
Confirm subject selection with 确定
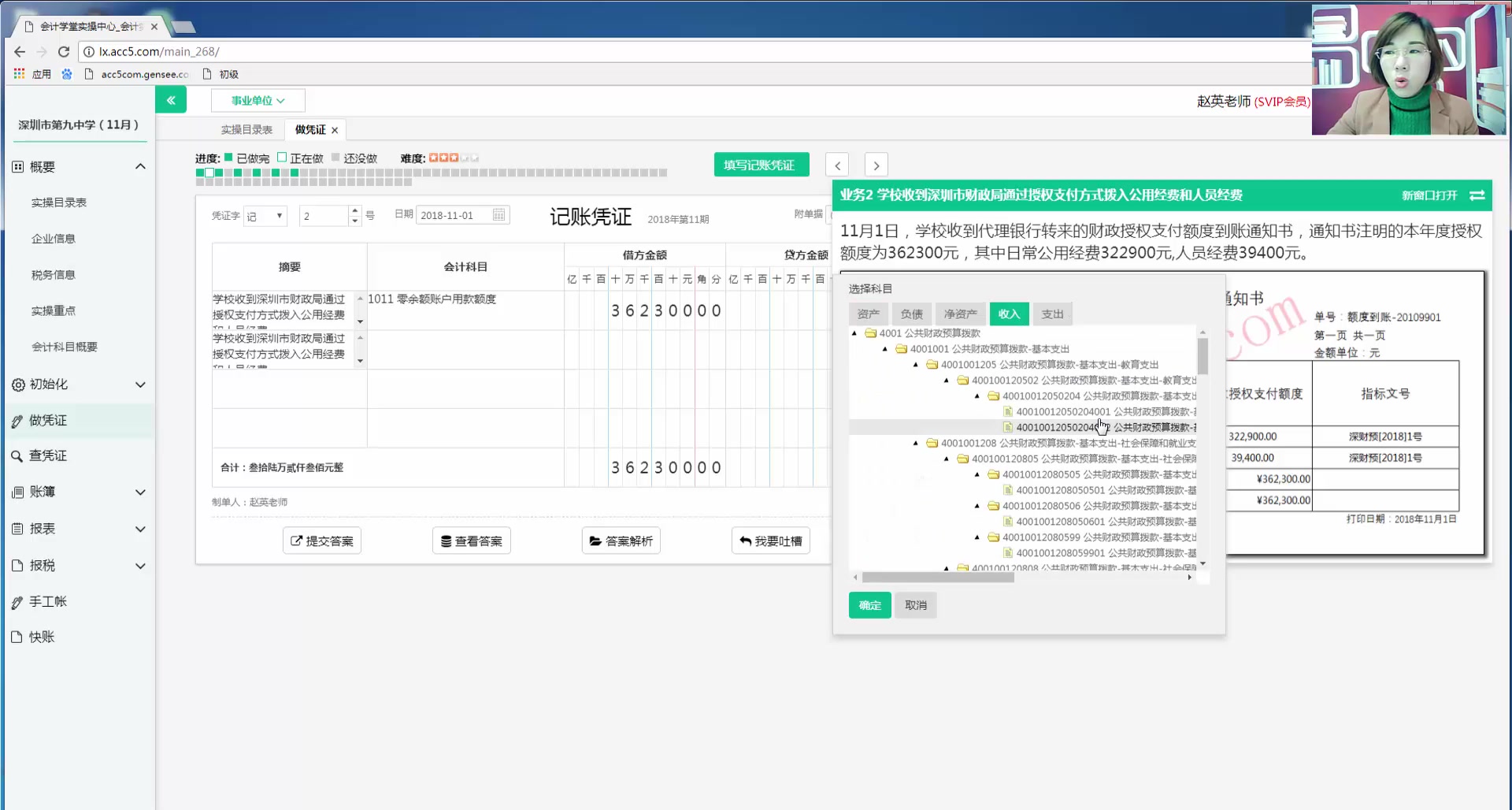click(870, 605)
